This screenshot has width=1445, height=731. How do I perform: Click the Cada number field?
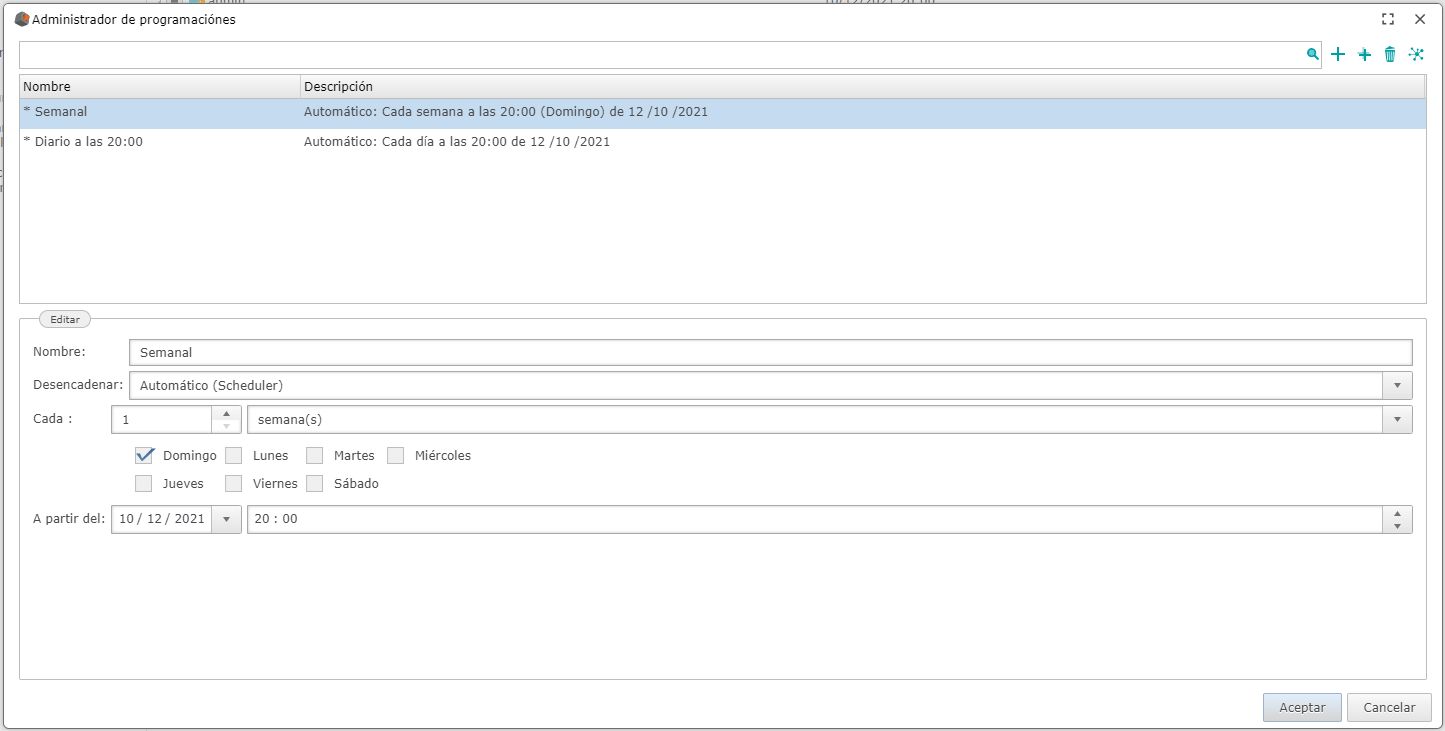pyautogui.click(x=162, y=419)
